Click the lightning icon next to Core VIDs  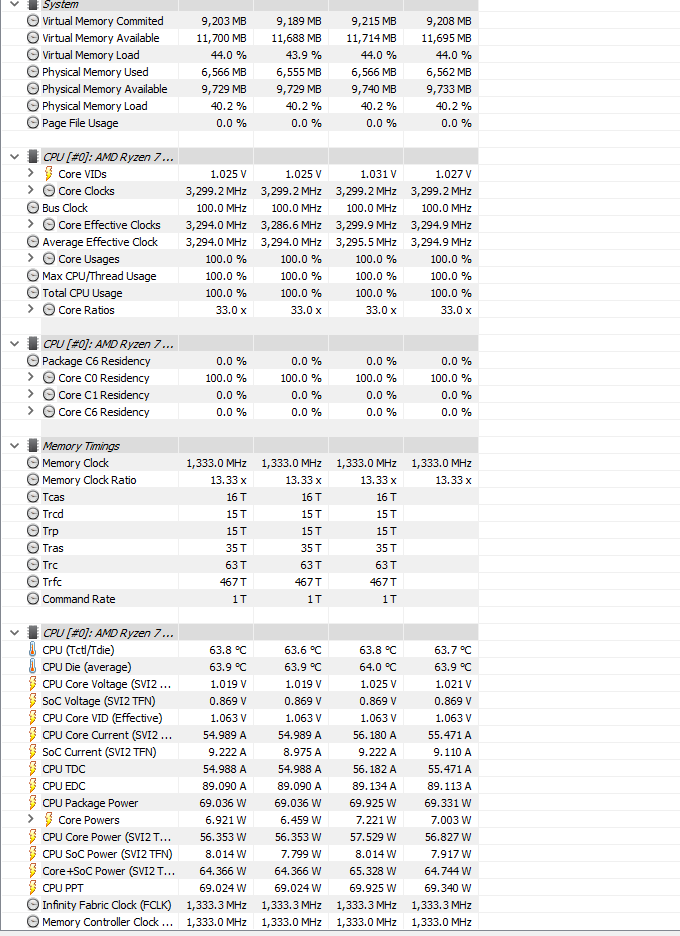49,174
